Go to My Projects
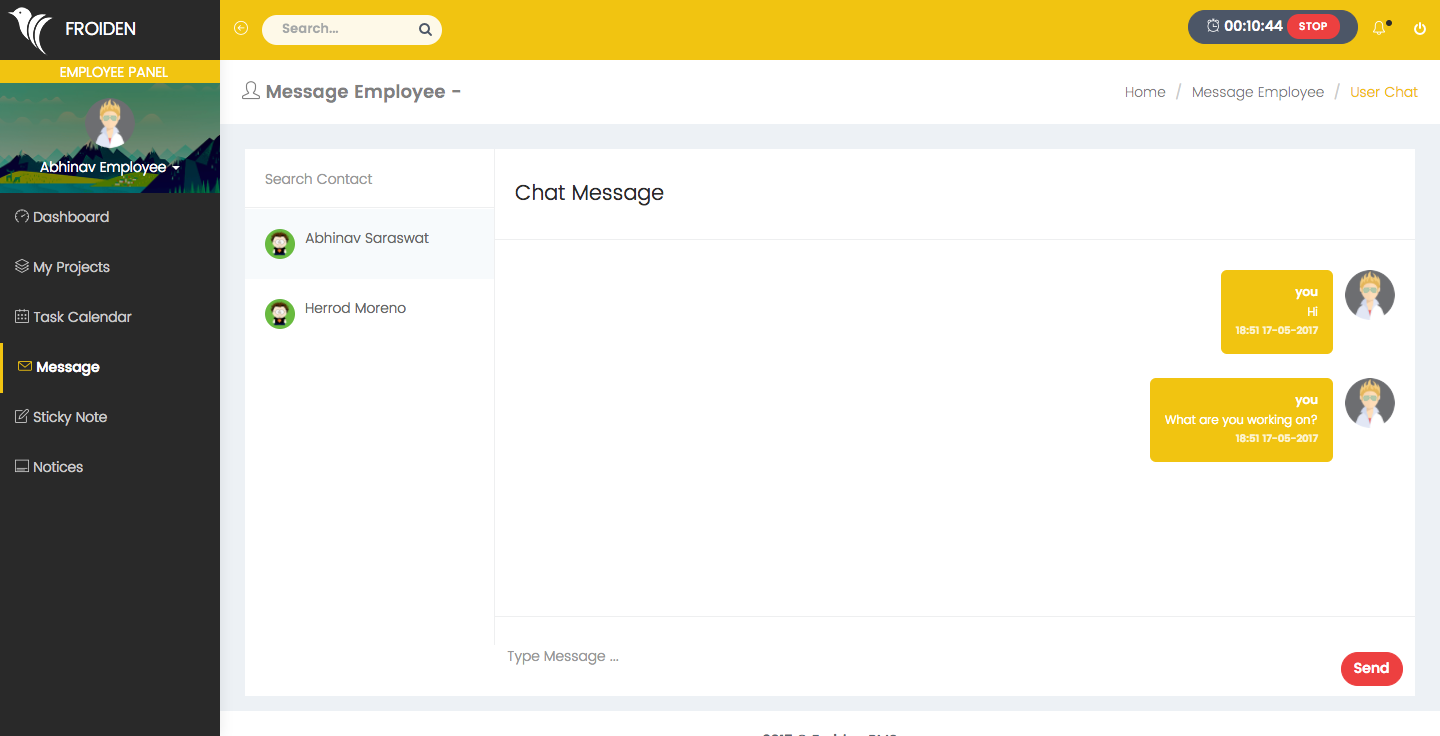Screen dimensions: 1440x736 click(70, 267)
